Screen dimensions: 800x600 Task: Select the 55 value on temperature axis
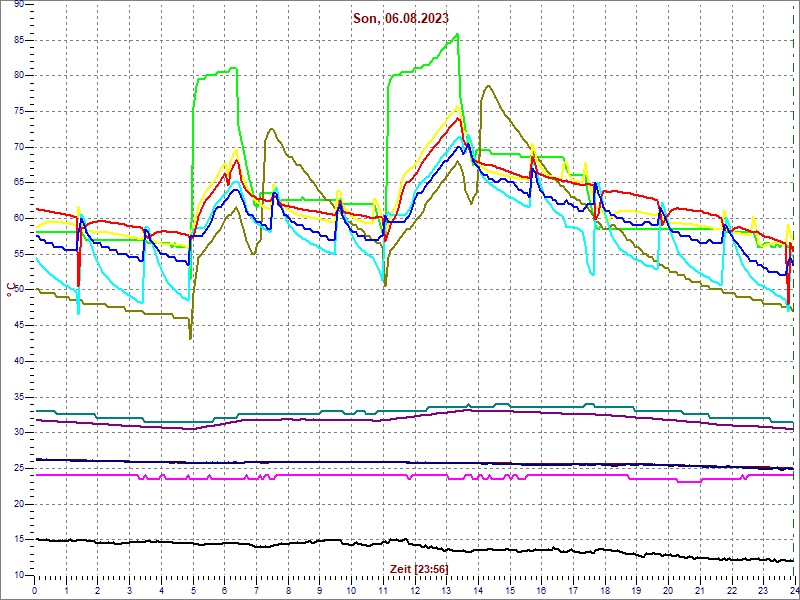click(x=19, y=254)
